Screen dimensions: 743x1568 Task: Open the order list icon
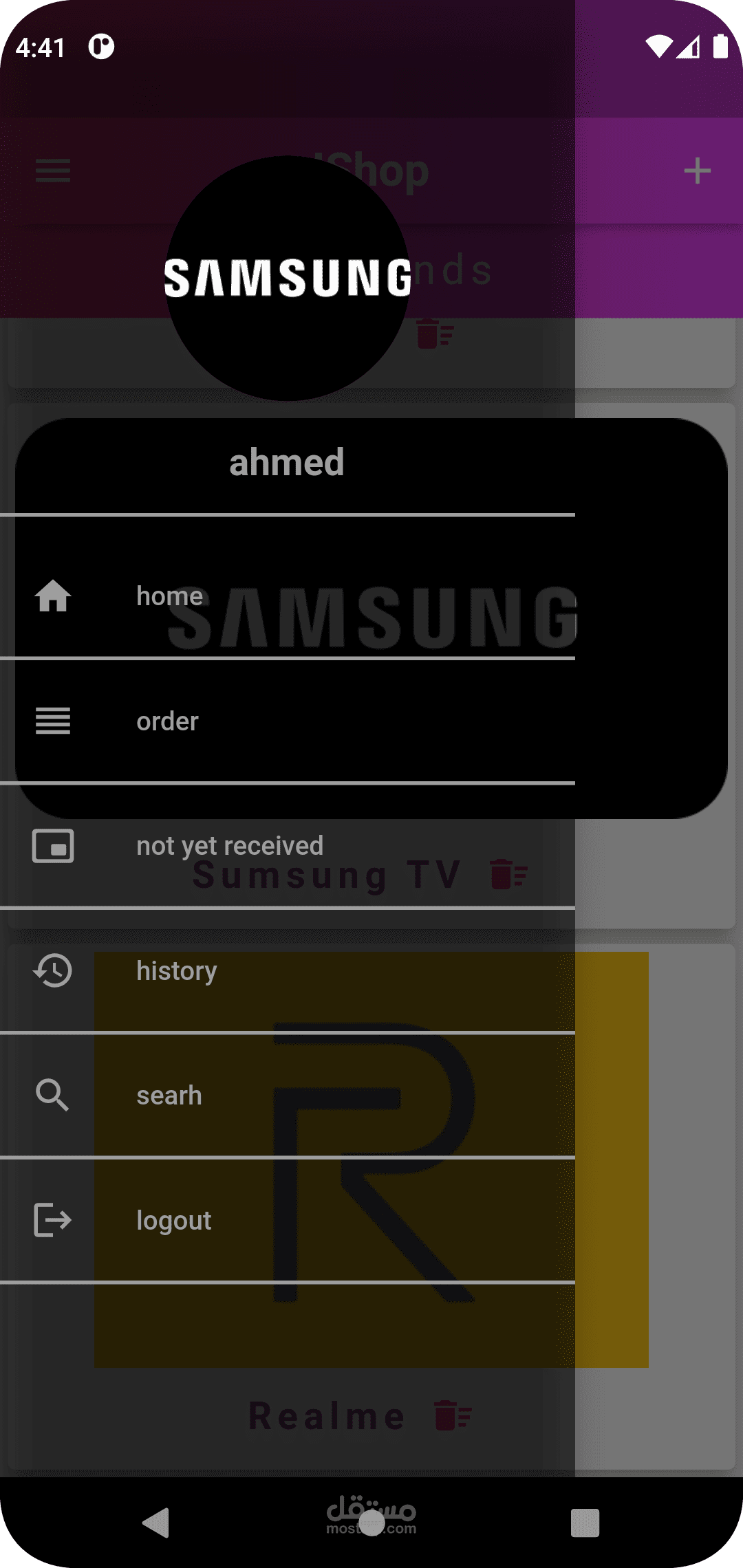(x=53, y=721)
